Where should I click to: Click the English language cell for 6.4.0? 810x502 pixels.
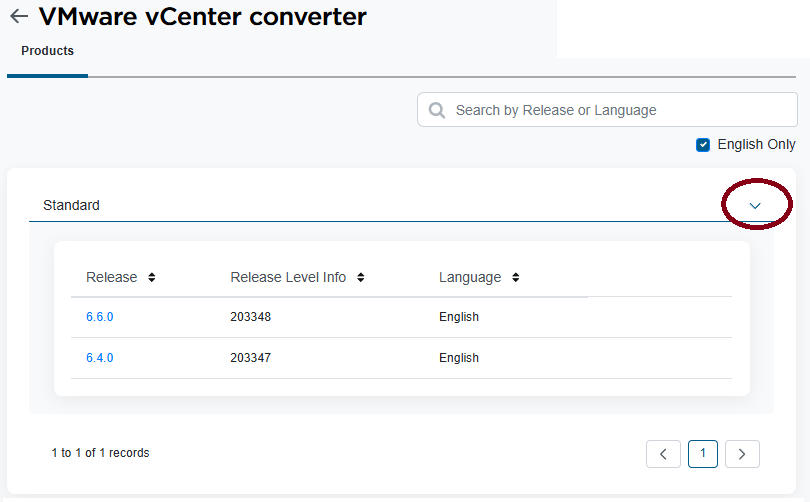[x=459, y=357]
